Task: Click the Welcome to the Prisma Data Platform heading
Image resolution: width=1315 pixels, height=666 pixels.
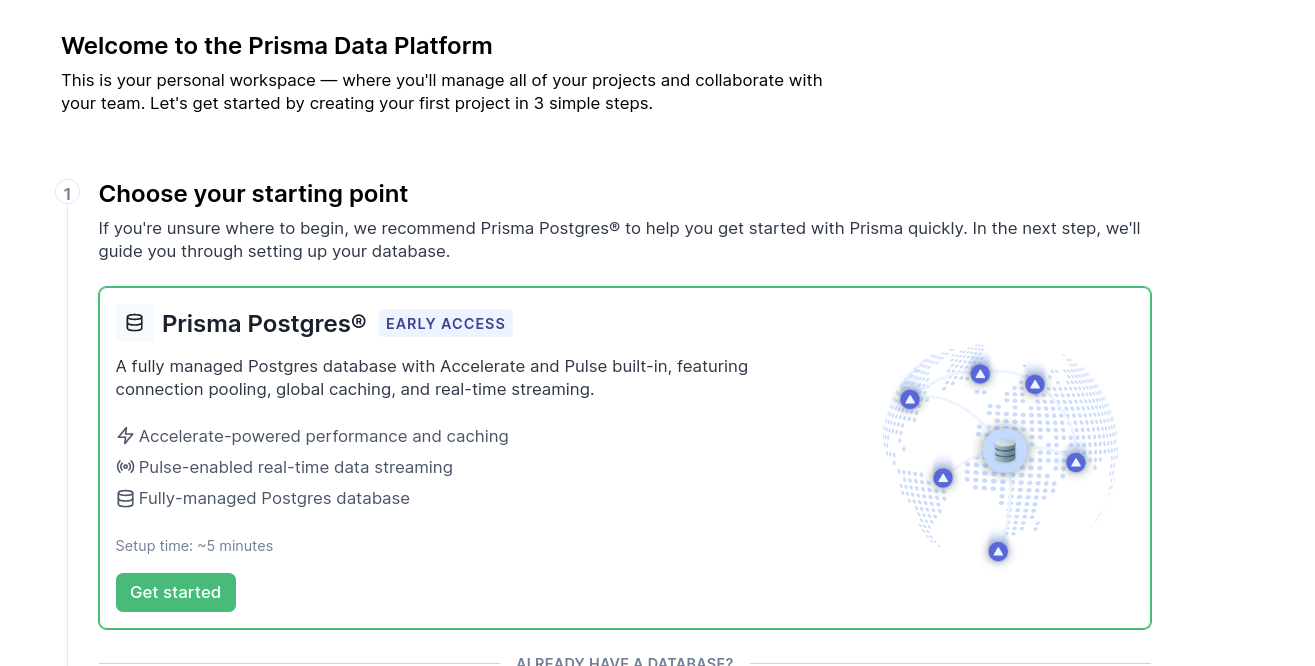Action: click(x=277, y=45)
